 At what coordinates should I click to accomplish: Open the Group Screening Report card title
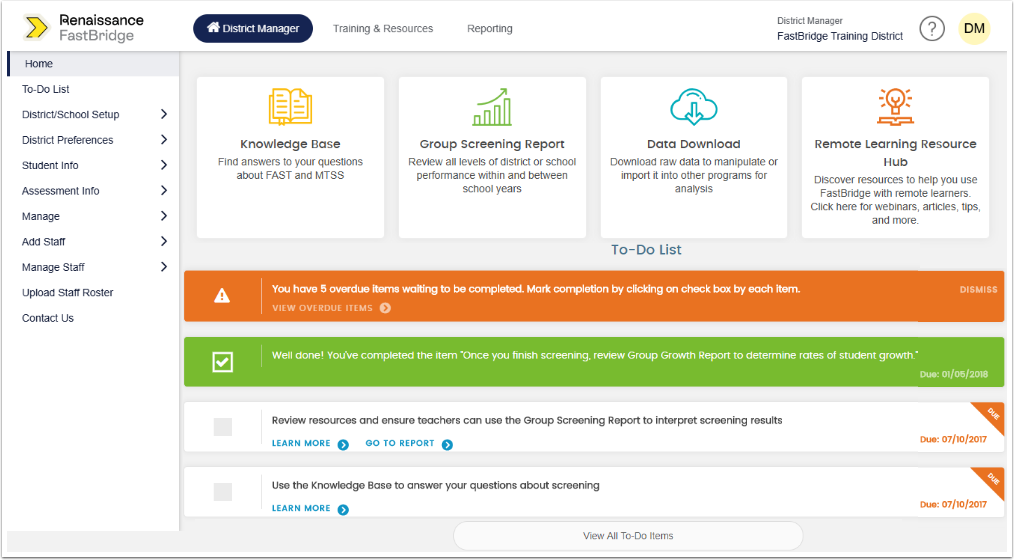click(492, 144)
